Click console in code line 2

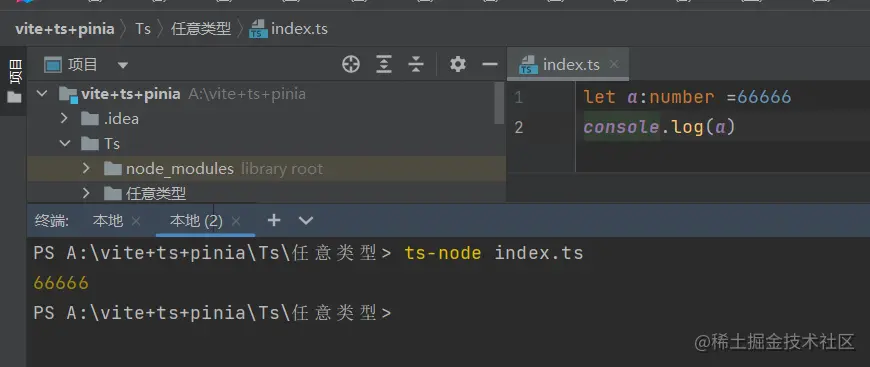click(621, 127)
